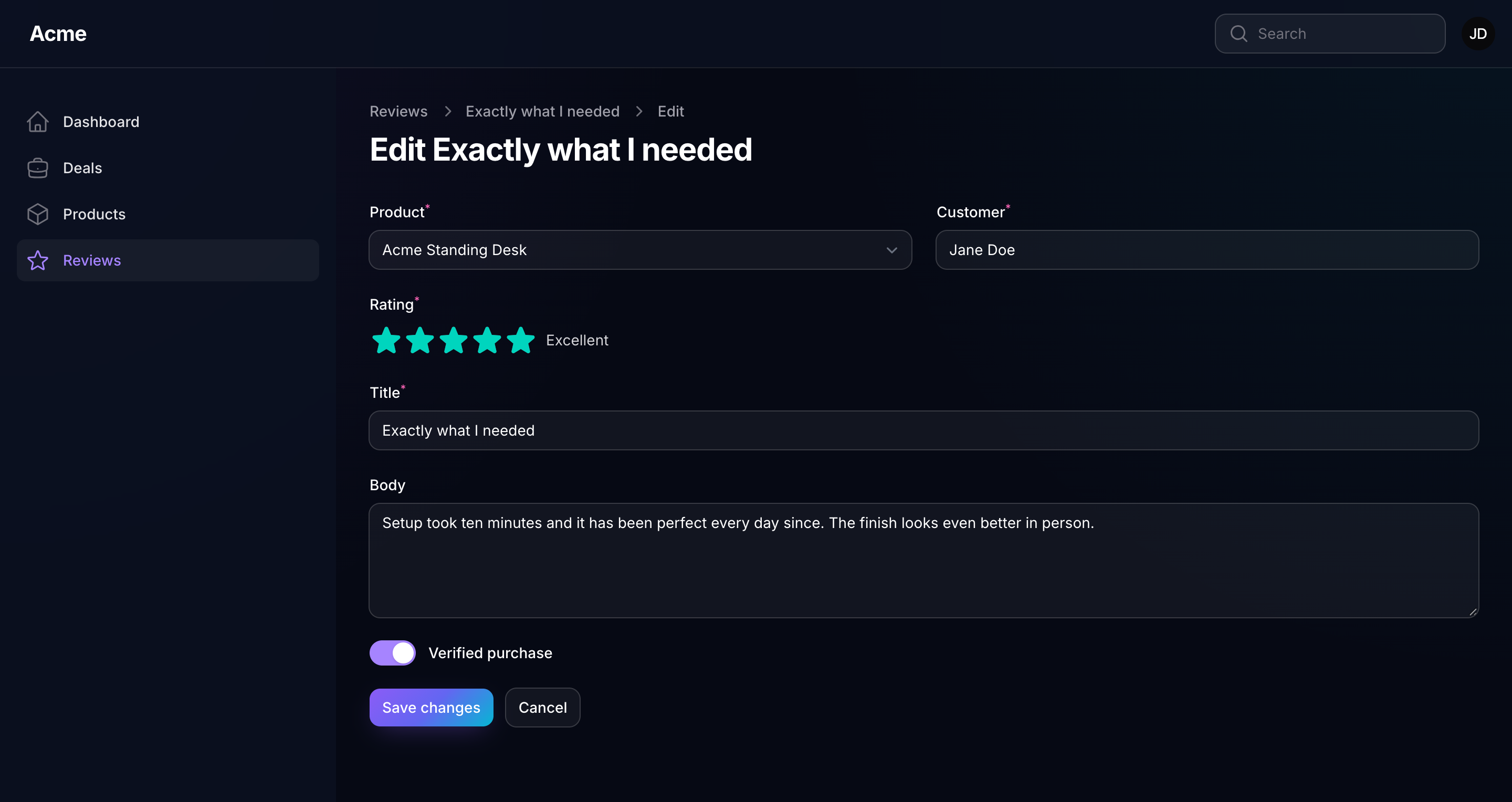Click the Edit breadcrumb item
The height and width of the screenshot is (802, 1512).
[671, 111]
